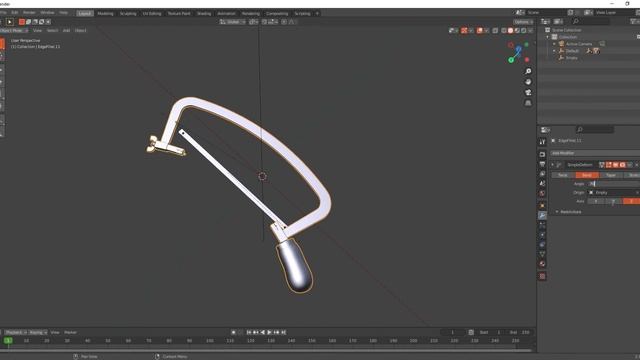Open the Modeling workspace tab
This screenshot has height=360, width=640.
(105, 13)
